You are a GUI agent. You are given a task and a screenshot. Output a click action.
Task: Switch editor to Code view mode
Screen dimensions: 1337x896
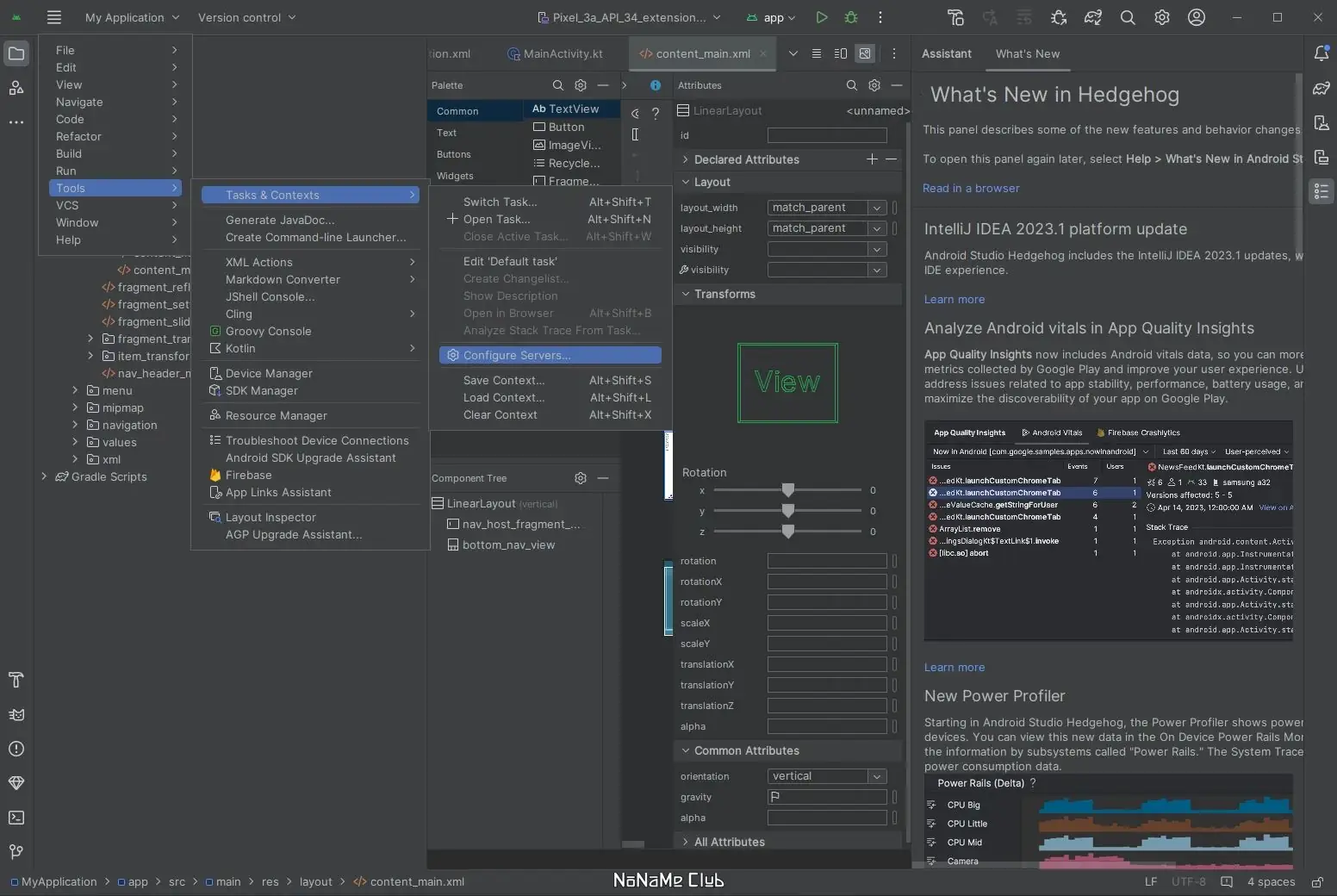(x=817, y=53)
